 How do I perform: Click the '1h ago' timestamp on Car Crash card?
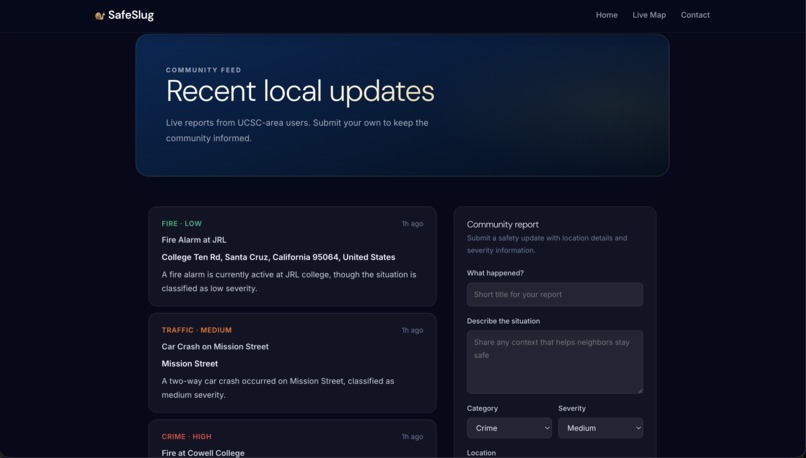pos(412,330)
